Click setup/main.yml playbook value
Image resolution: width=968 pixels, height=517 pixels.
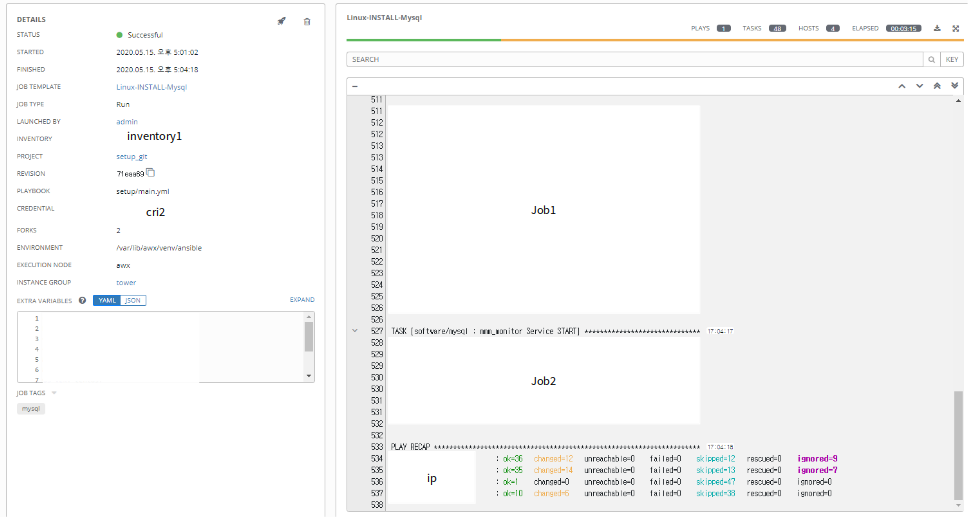point(143,191)
